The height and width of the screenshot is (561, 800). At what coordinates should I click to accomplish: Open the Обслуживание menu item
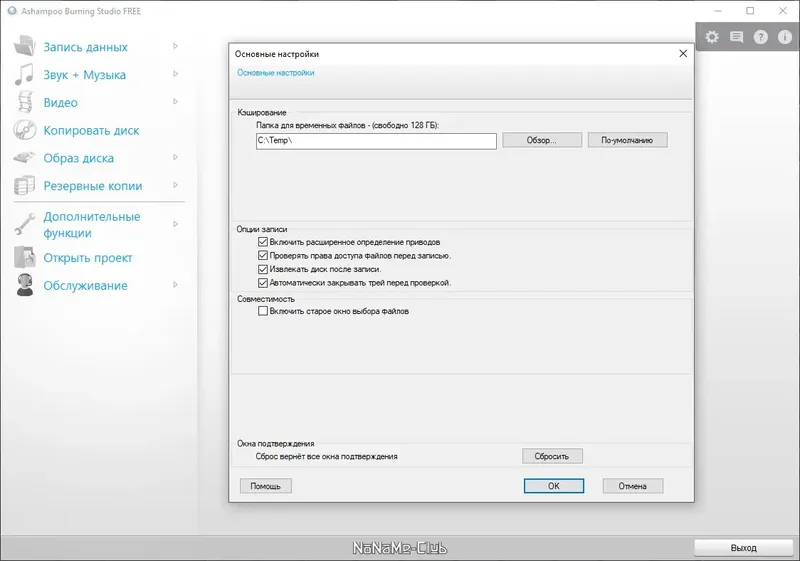85,286
